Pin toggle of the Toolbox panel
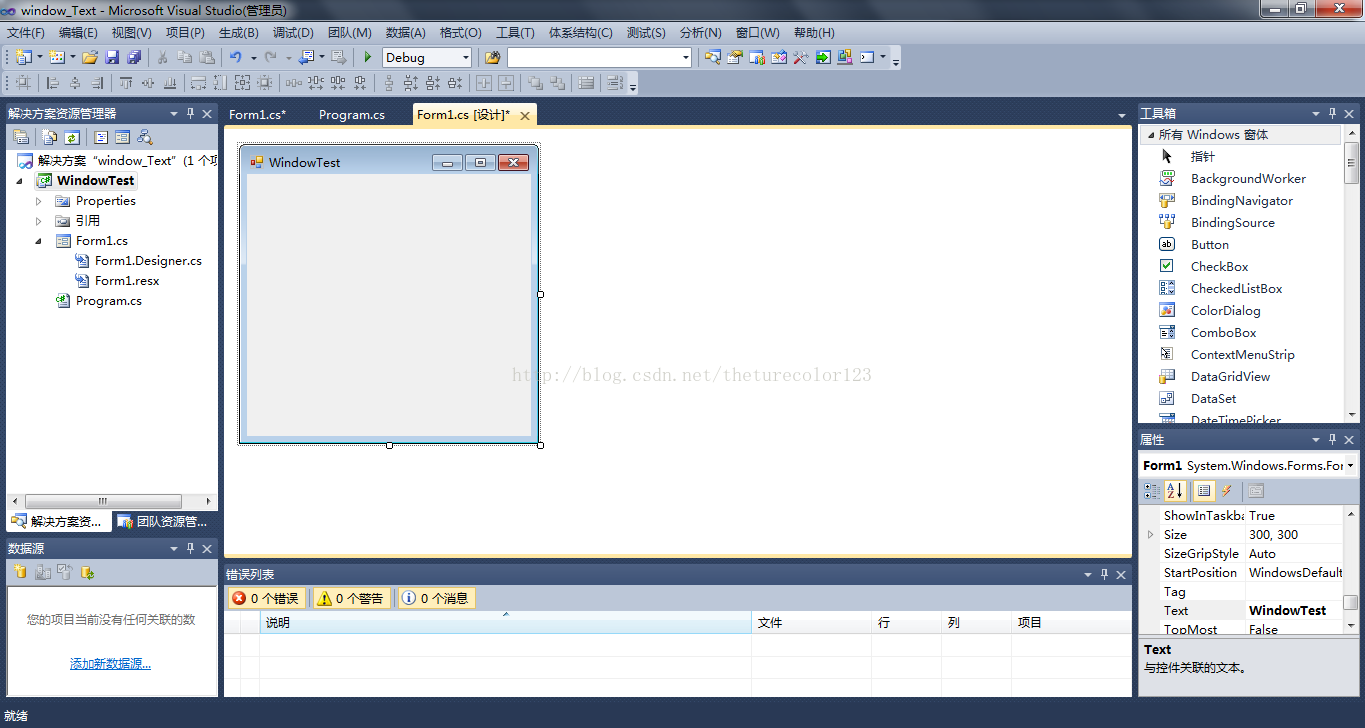The height and width of the screenshot is (728, 1365). tap(1332, 113)
